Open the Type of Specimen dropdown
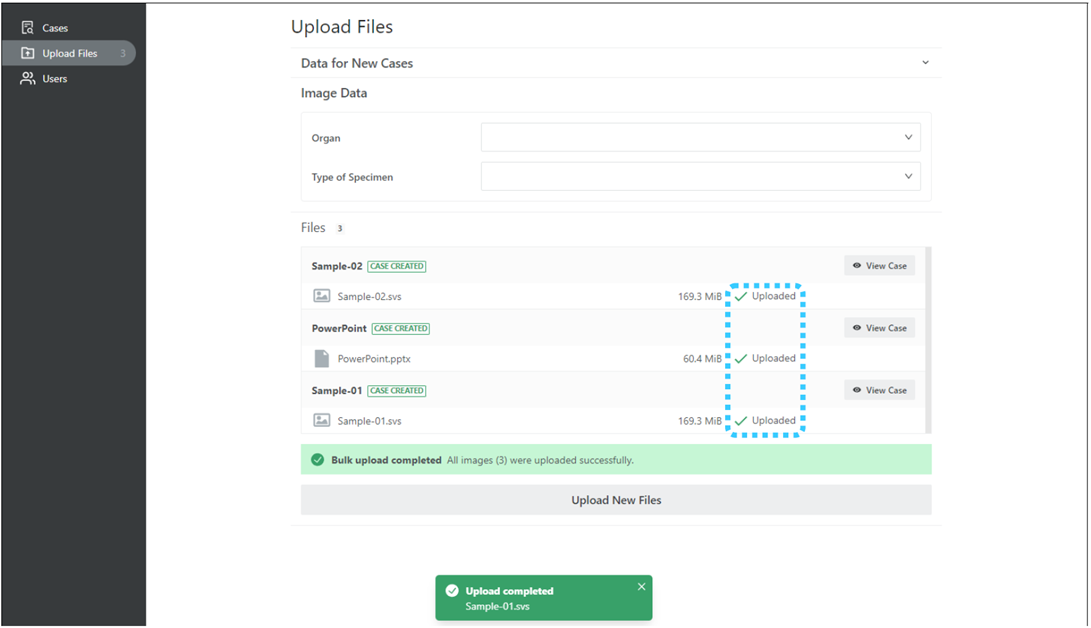1091x628 pixels. point(701,177)
